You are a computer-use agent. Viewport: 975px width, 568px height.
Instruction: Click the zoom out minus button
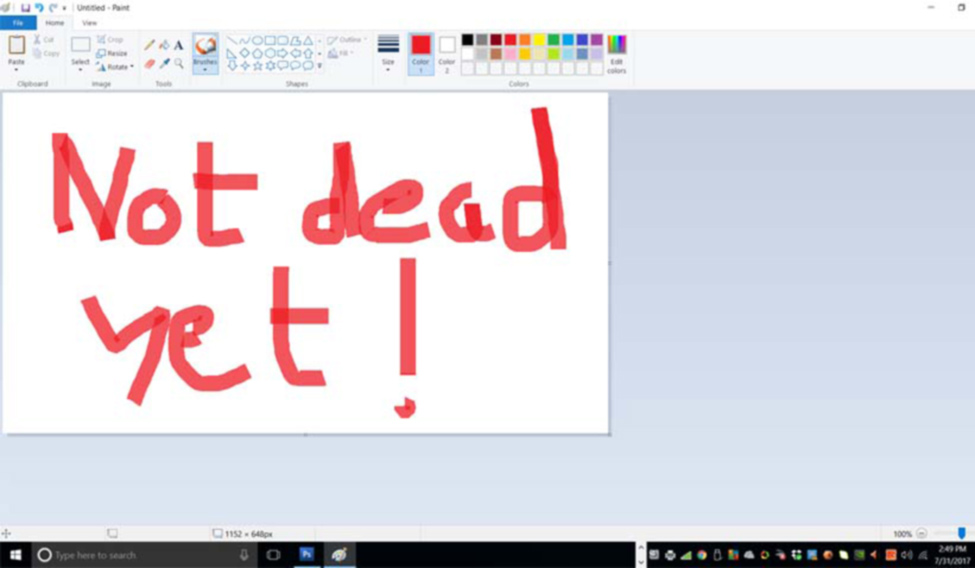click(x=922, y=534)
